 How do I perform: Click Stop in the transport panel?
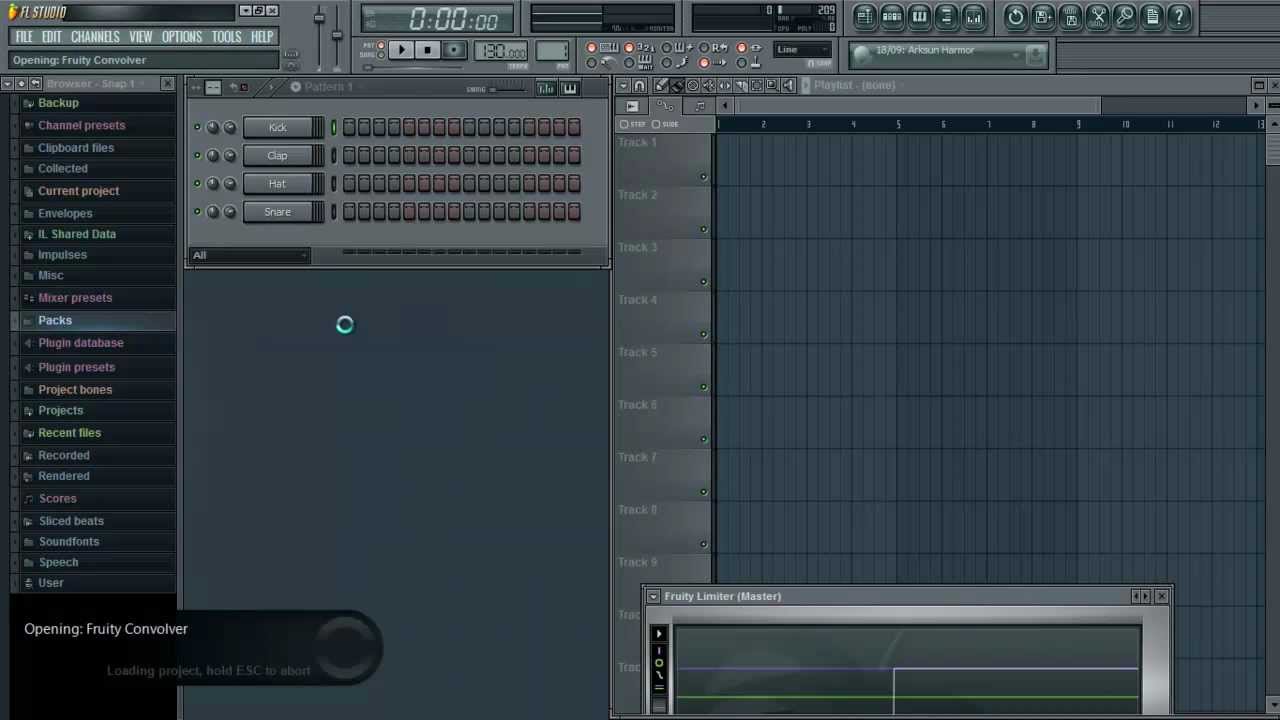pos(427,50)
